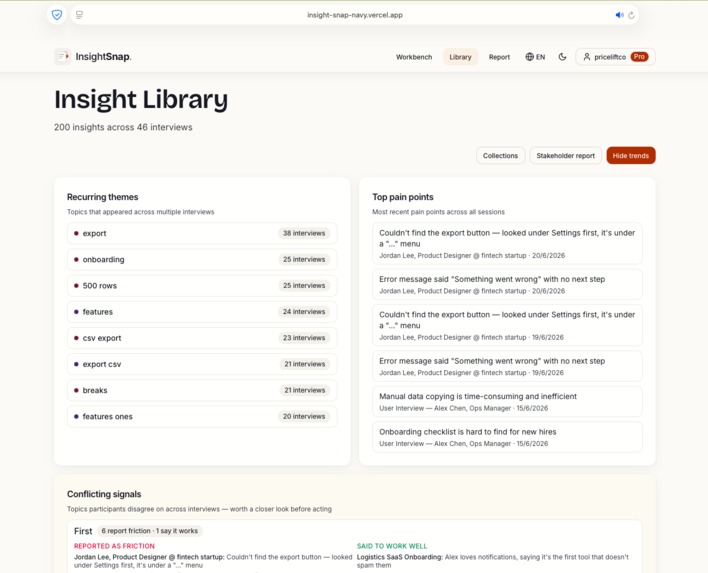Viewport: 708px width, 573px height.
Task: Select the breaks theme row
Action: point(202,391)
